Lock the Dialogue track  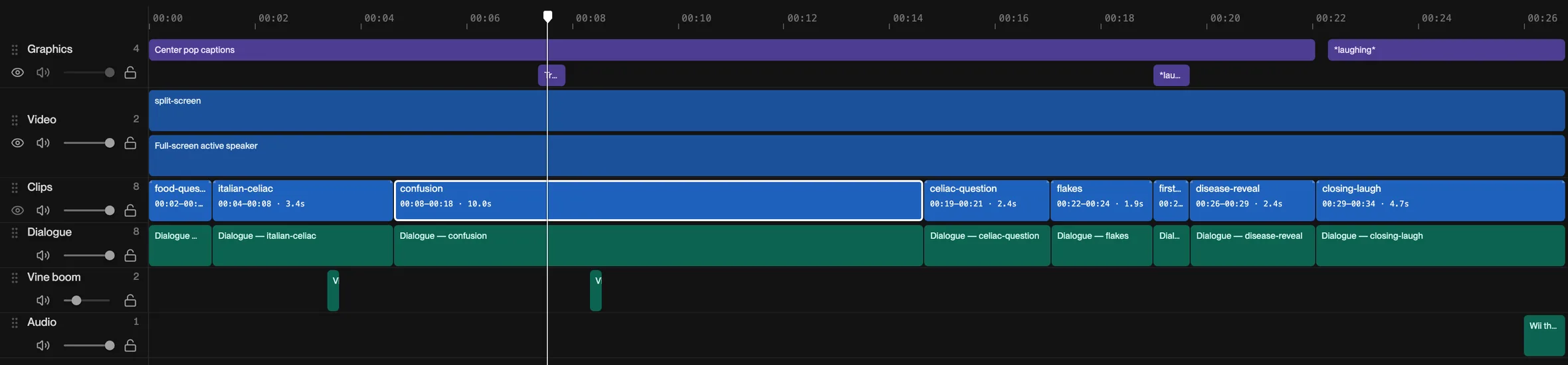(x=130, y=256)
